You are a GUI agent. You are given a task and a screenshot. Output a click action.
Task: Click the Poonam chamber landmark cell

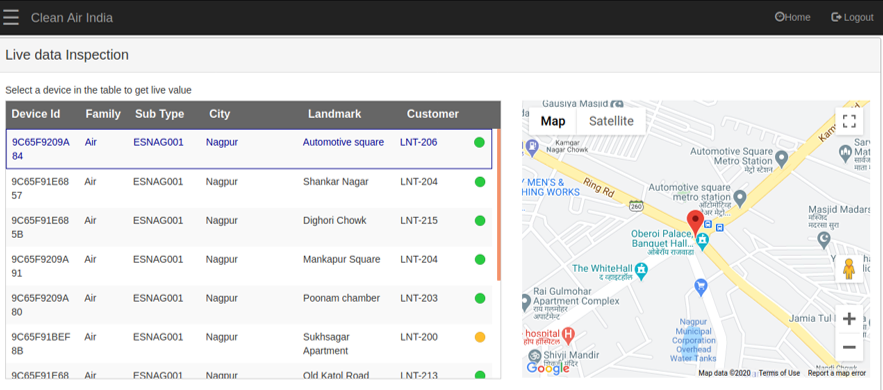(x=341, y=298)
